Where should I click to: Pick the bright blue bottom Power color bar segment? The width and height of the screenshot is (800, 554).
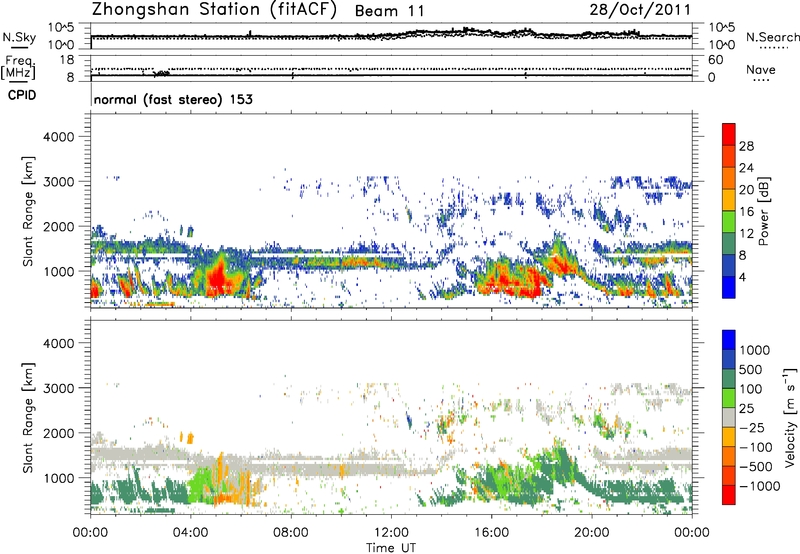coord(729,287)
